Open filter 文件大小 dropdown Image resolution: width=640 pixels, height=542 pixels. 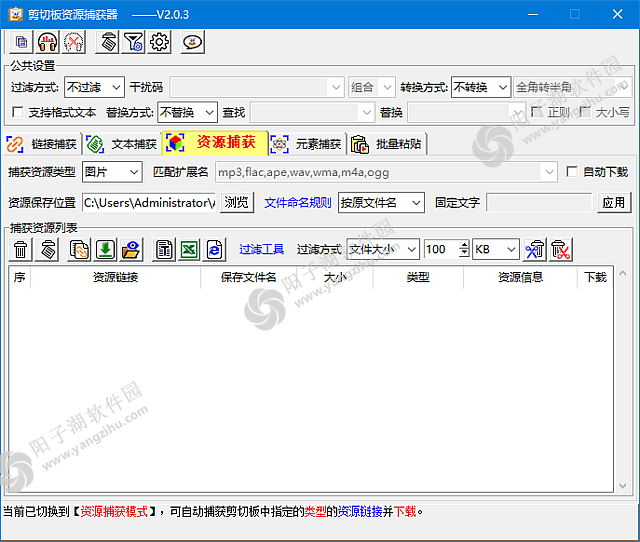pyautogui.click(x=382, y=249)
